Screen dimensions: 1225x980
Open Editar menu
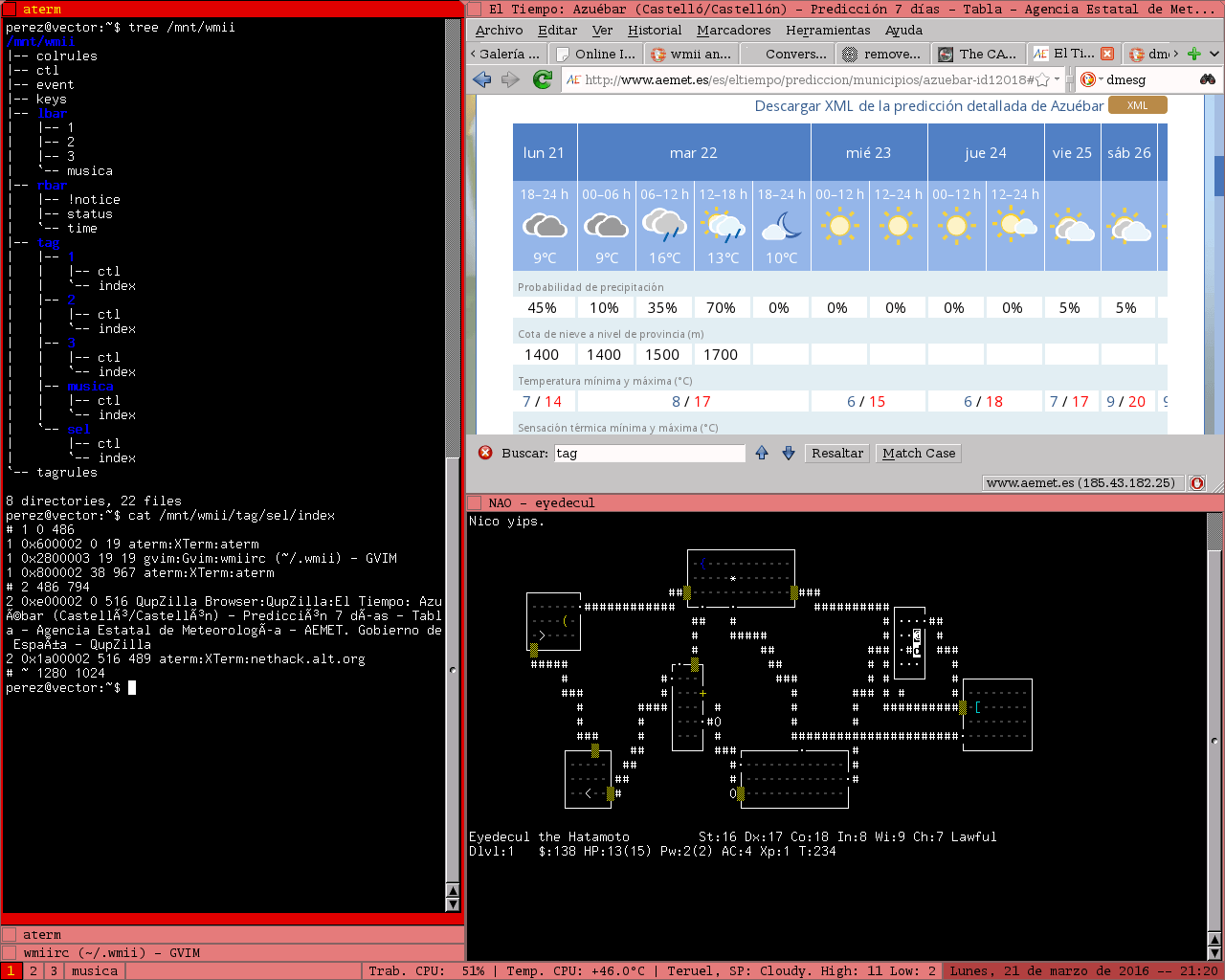point(557,30)
